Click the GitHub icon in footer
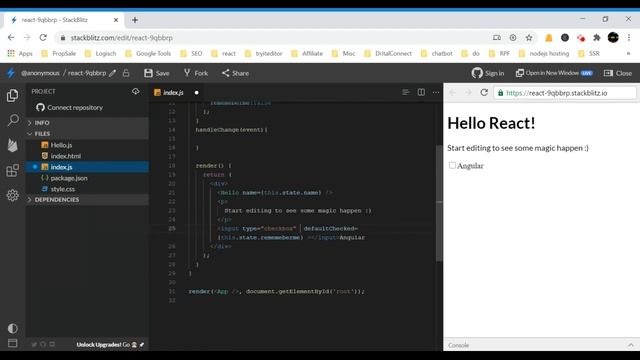Image resolution: width=640 pixels, height=360 pixels. [x=43, y=344]
